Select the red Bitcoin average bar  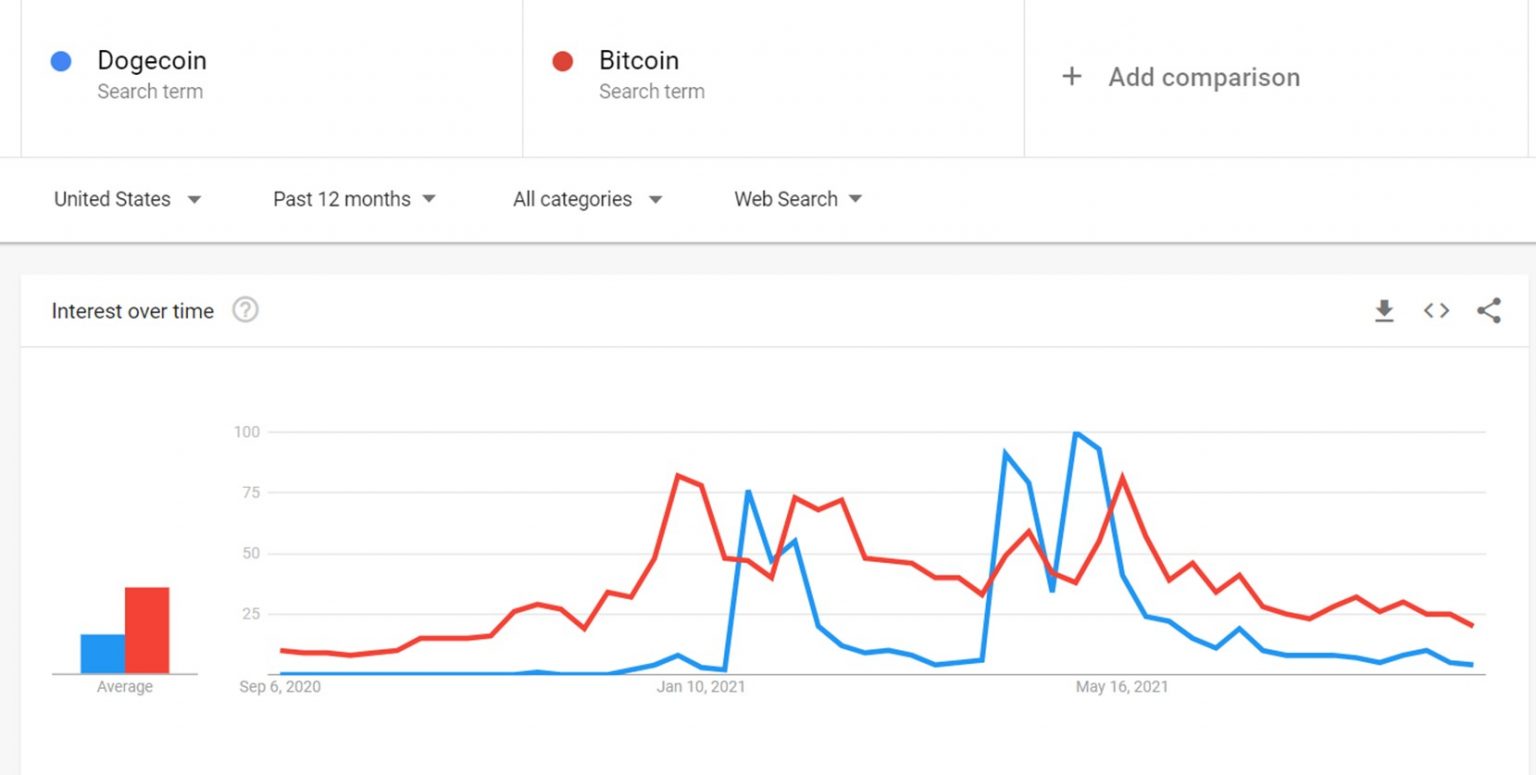[x=147, y=630]
